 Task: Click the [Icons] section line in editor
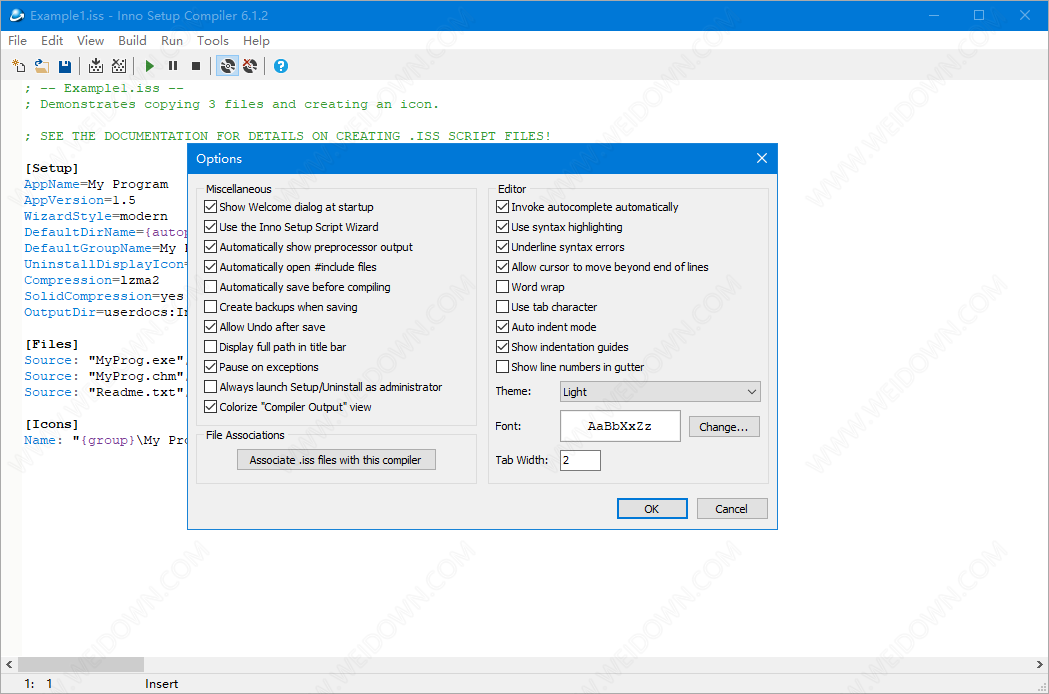pyautogui.click(x=52, y=424)
